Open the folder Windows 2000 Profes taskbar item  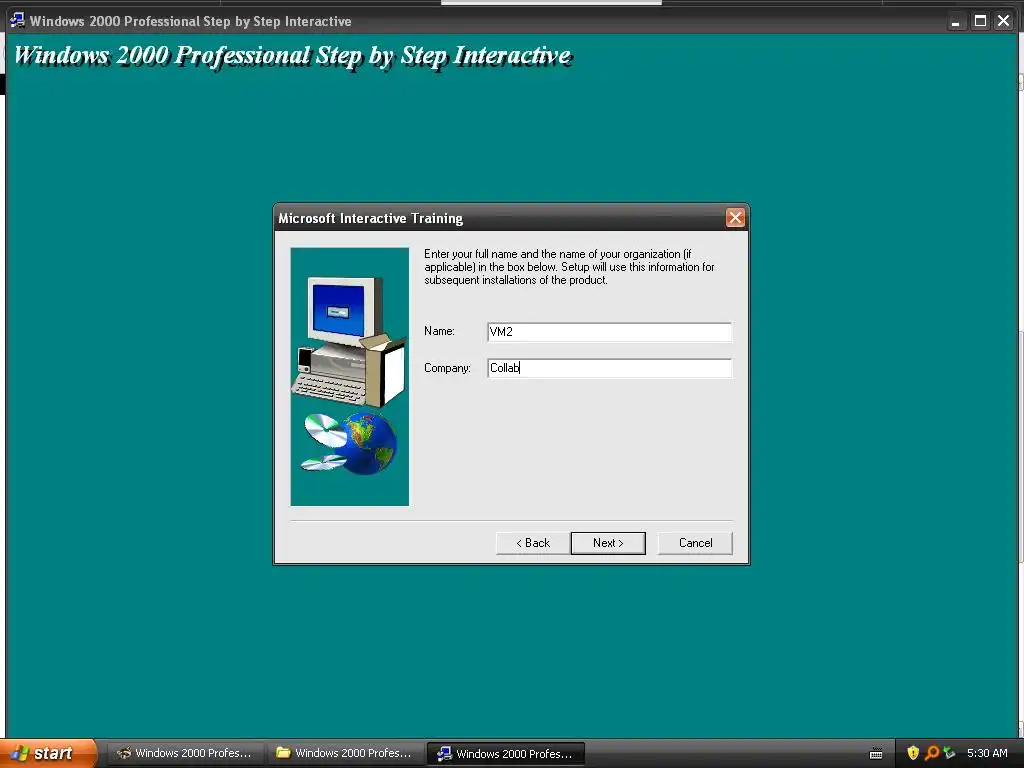point(345,754)
